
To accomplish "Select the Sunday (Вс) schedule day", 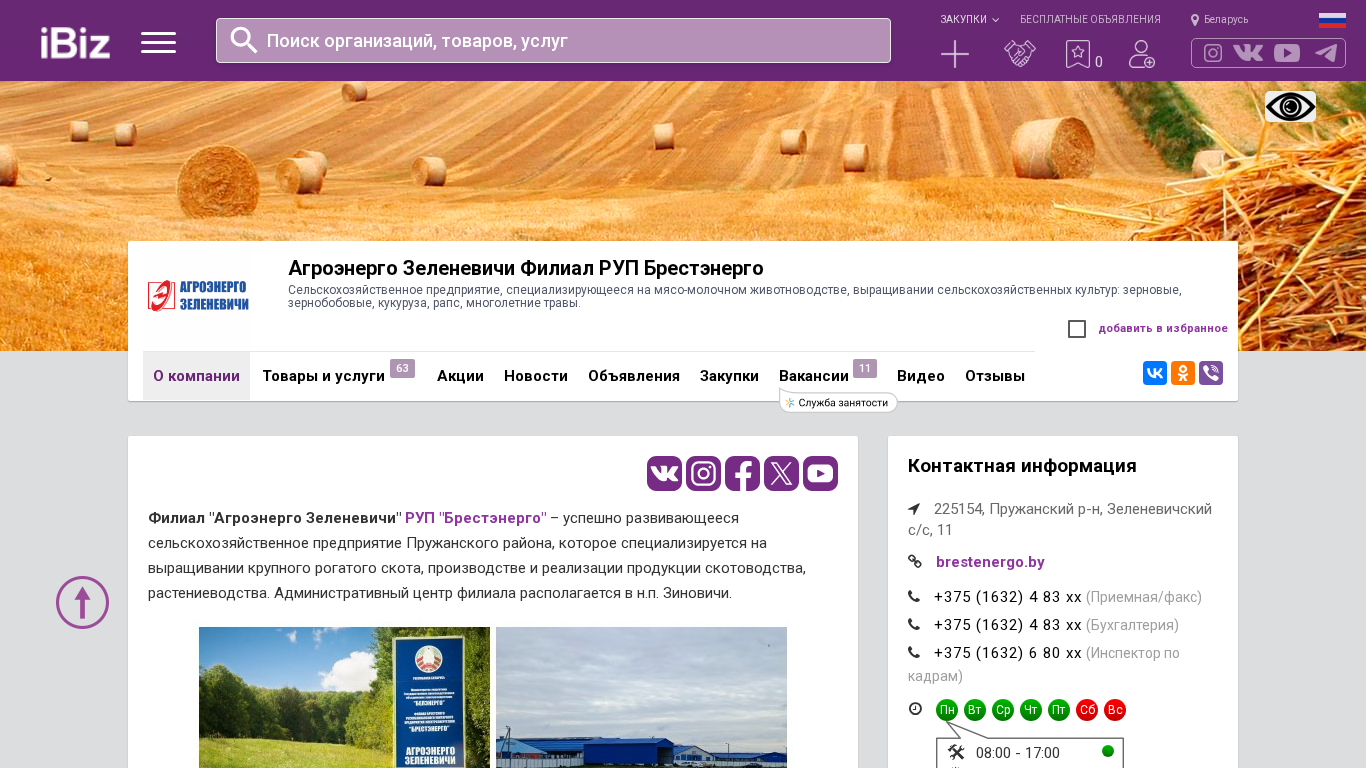I will 1115,710.
